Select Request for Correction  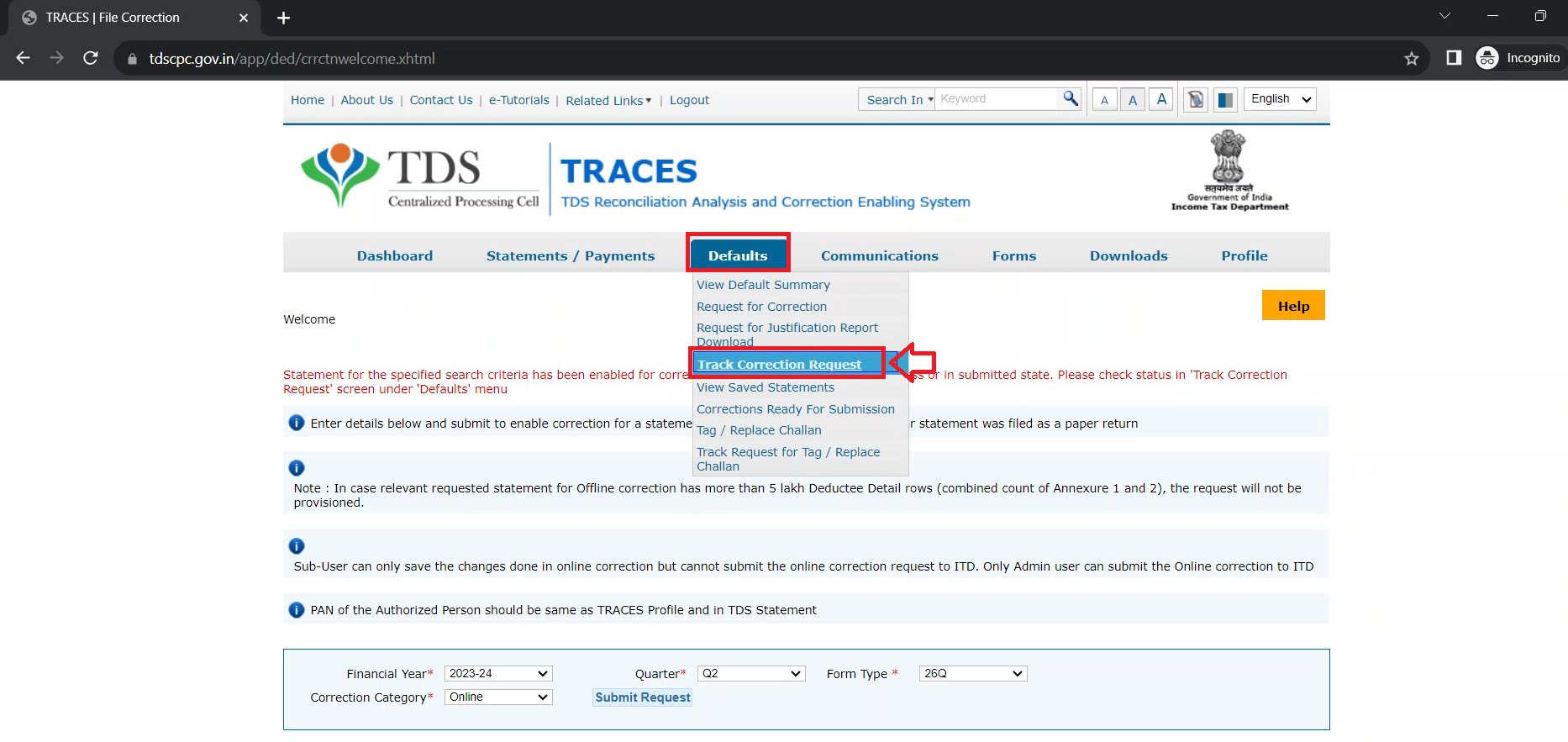(x=761, y=307)
